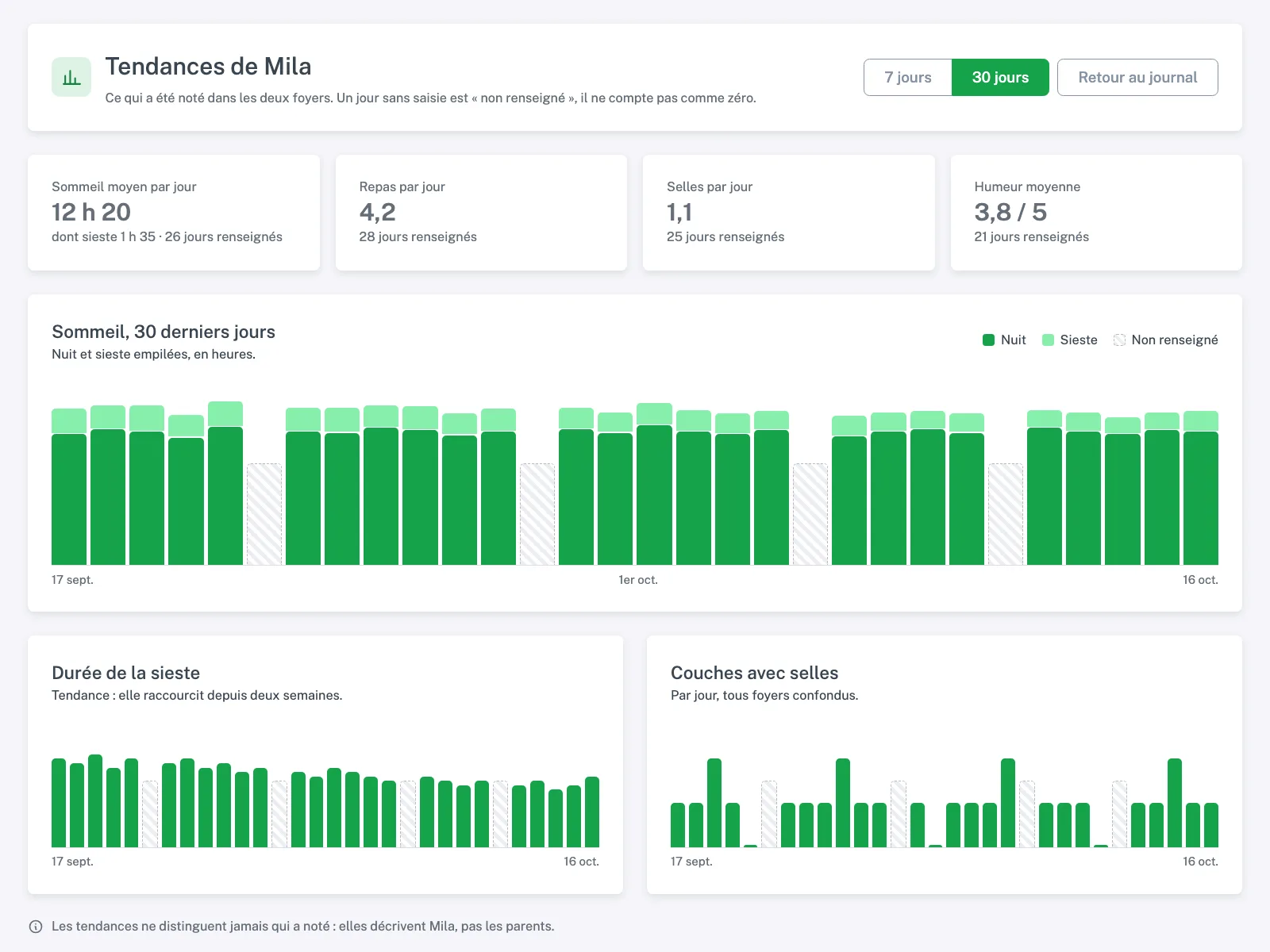Click 16 oct. label under nap chart
The image size is (1270, 952).
pyautogui.click(x=581, y=862)
